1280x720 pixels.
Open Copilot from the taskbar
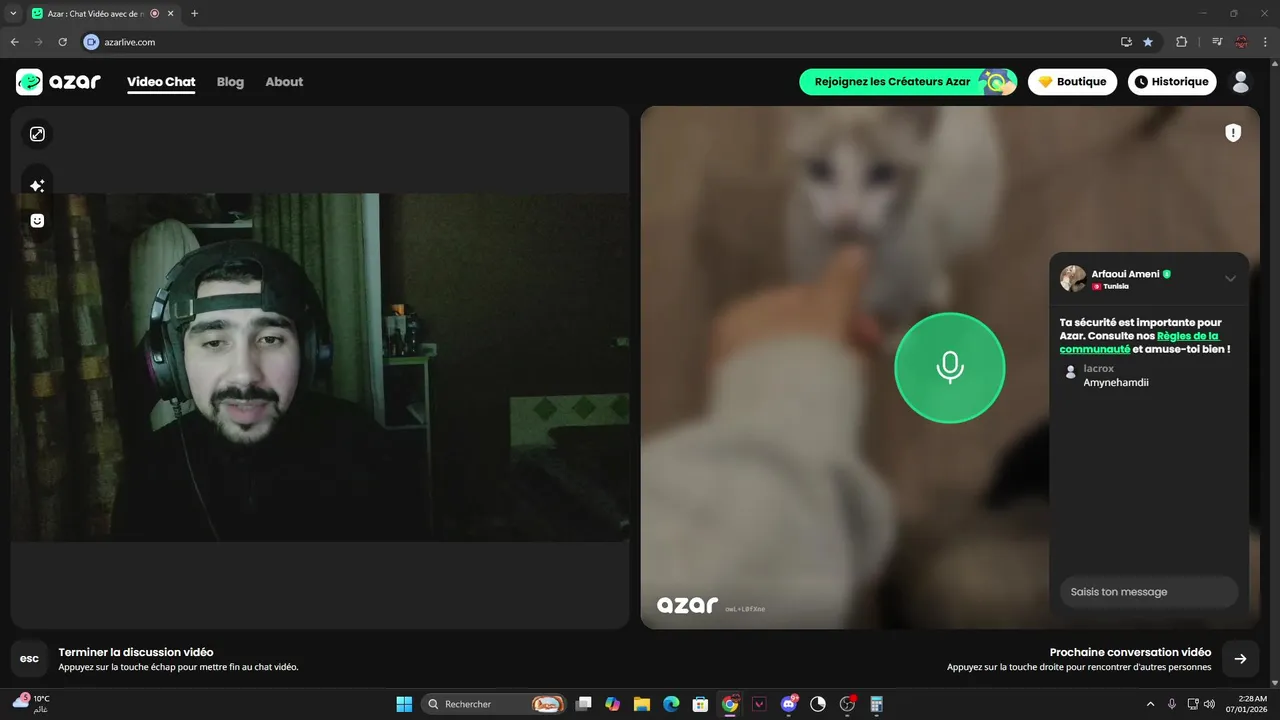tap(613, 704)
